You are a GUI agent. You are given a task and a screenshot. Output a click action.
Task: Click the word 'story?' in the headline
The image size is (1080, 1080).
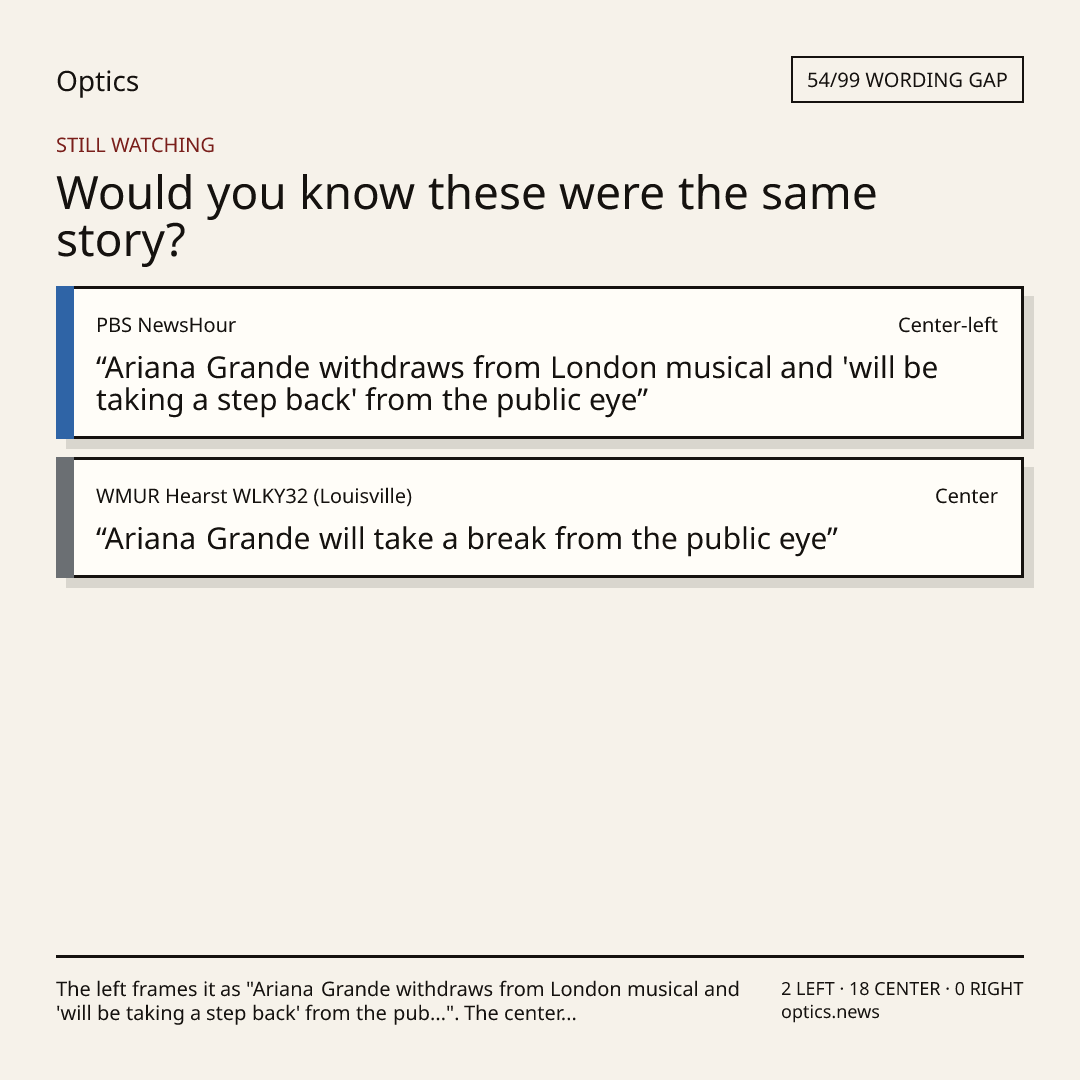click(x=121, y=241)
